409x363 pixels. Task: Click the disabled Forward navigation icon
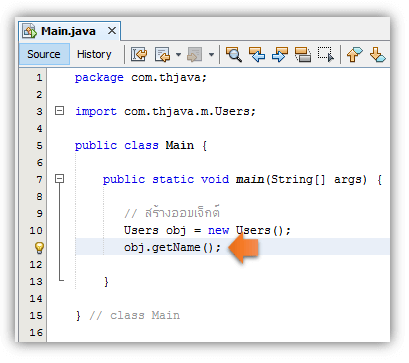click(195, 54)
